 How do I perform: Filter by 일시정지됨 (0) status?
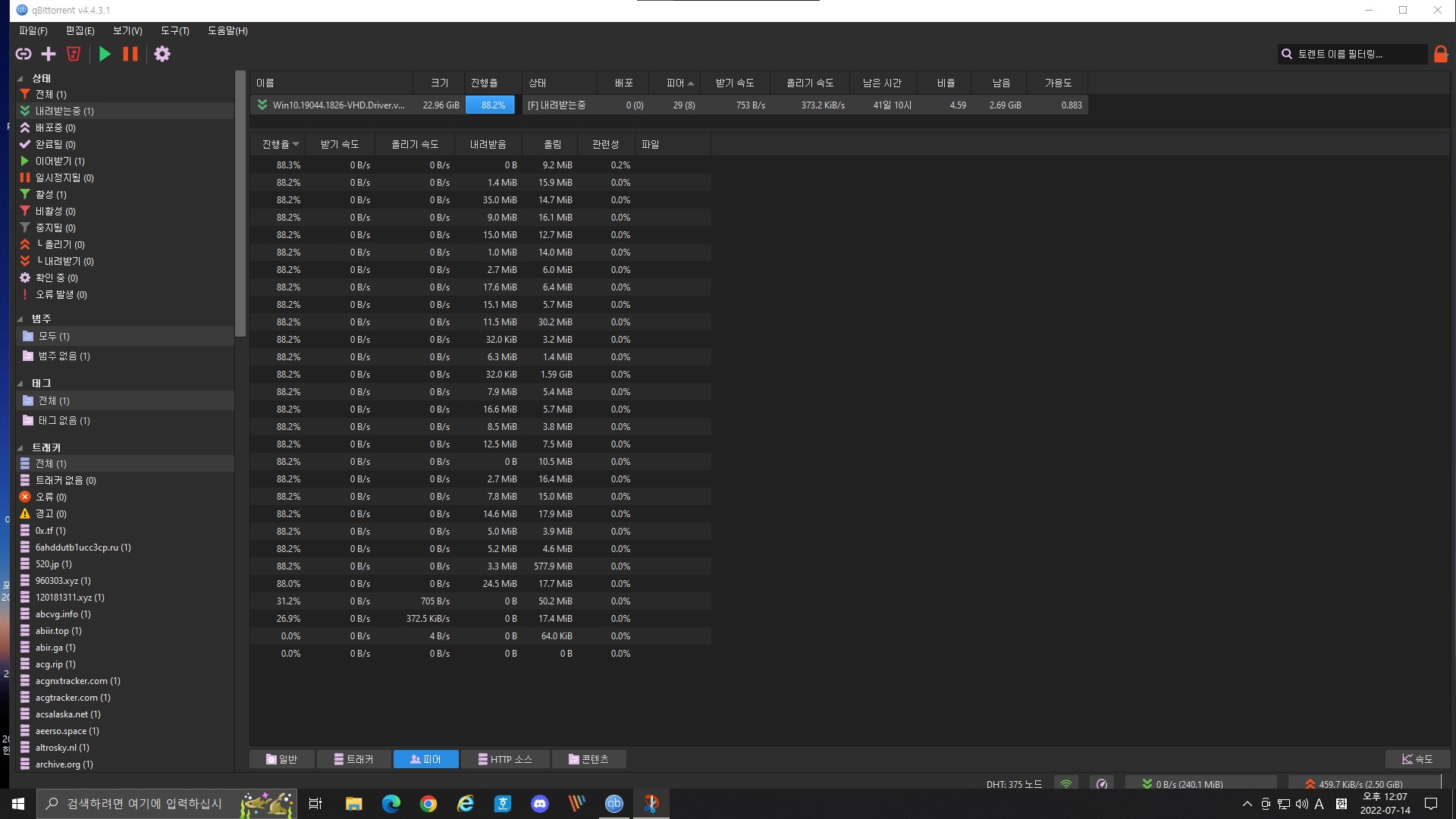125,177
